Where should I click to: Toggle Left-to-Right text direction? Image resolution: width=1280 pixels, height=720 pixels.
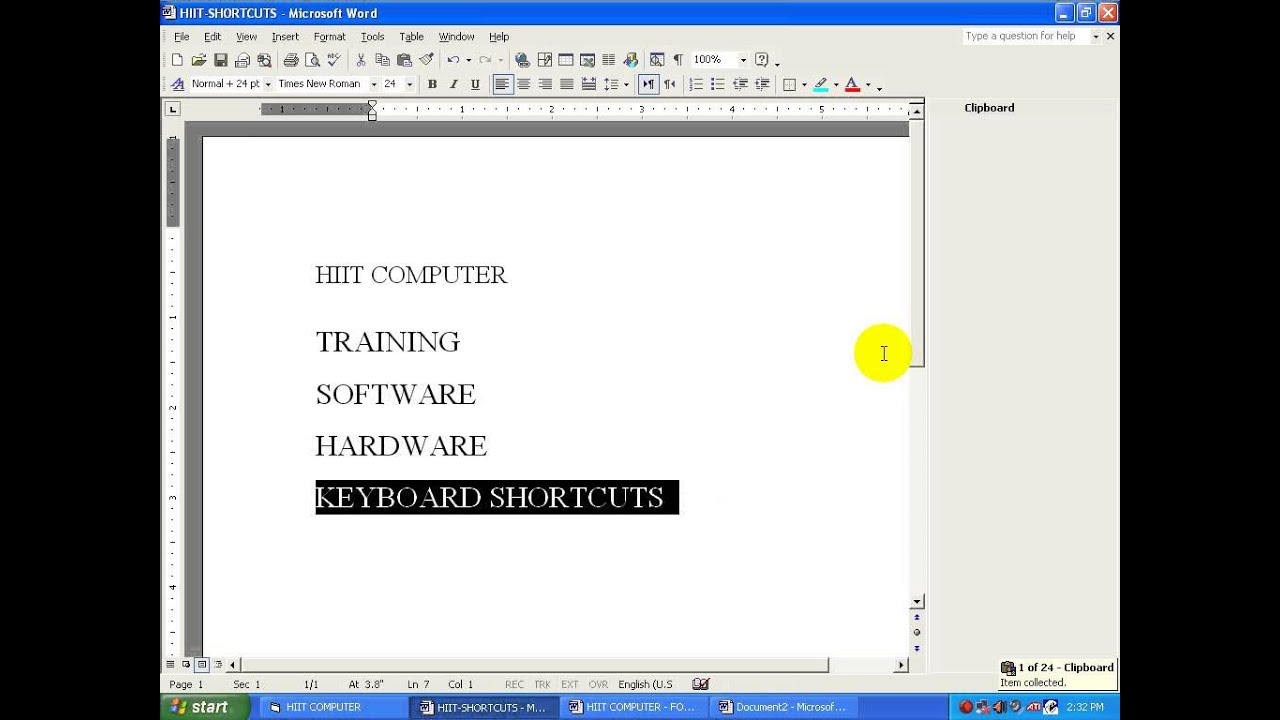click(648, 84)
